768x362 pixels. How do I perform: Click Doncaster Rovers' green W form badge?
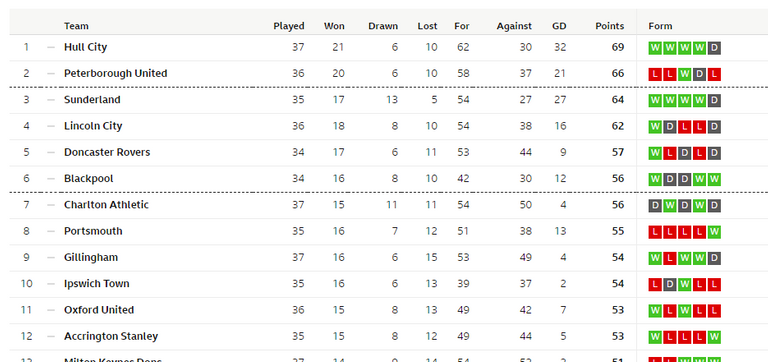coord(655,153)
